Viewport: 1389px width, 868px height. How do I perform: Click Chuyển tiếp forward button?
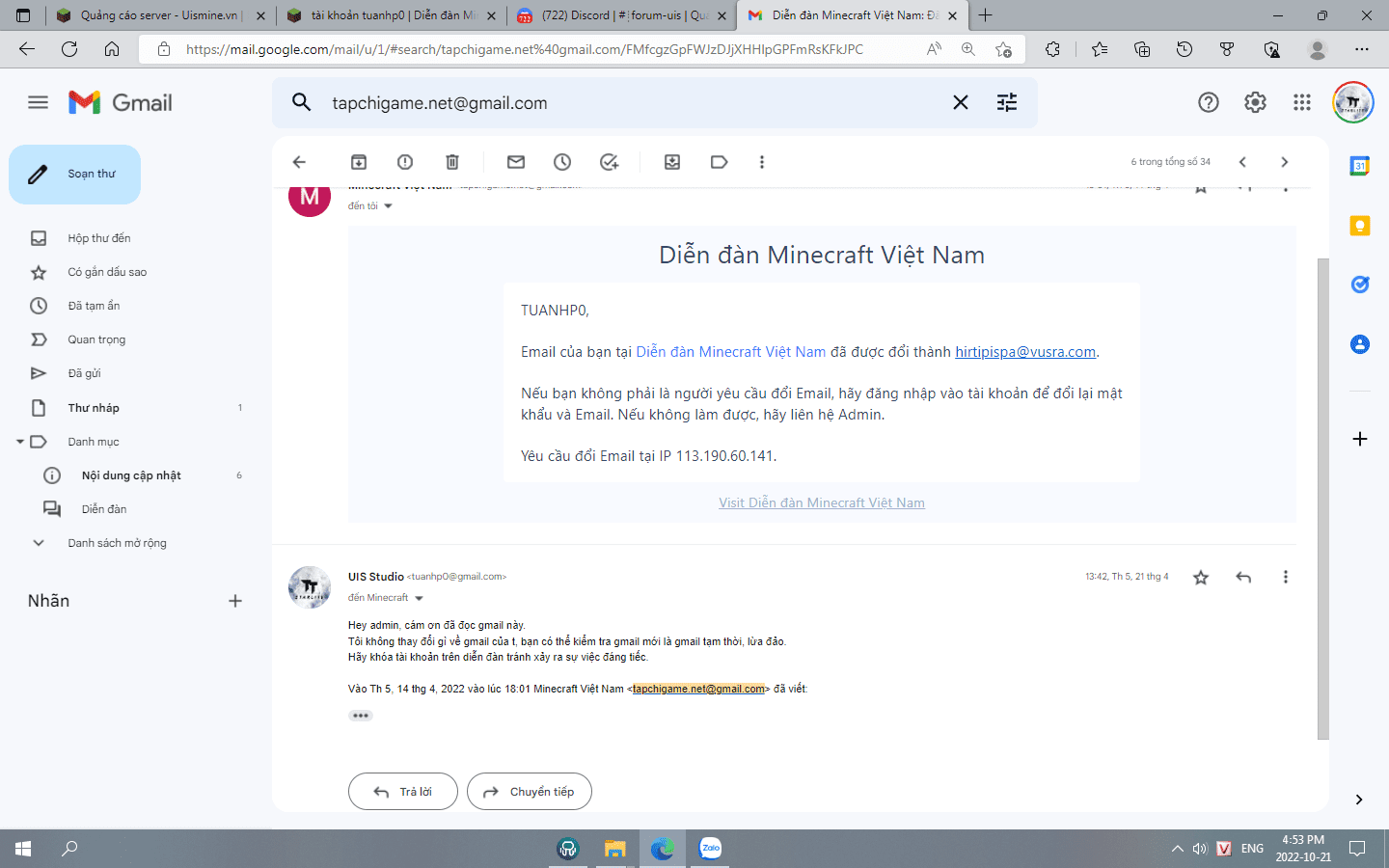pos(530,792)
